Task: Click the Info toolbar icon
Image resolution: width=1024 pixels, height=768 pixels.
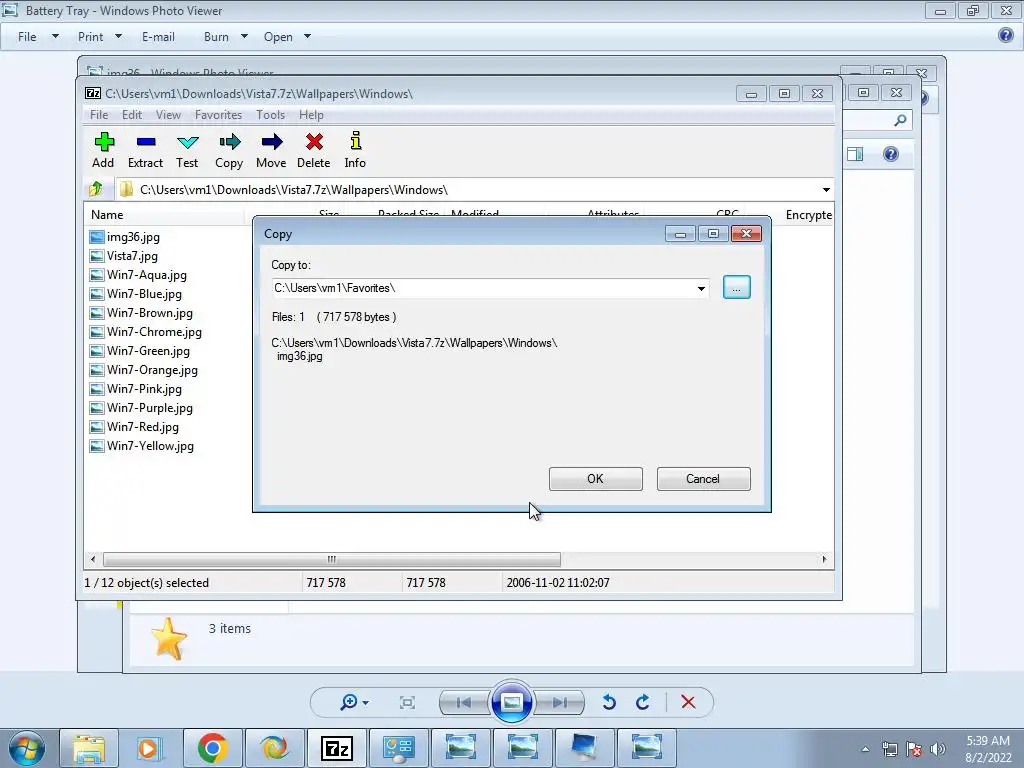Action: [x=355, y=140]
